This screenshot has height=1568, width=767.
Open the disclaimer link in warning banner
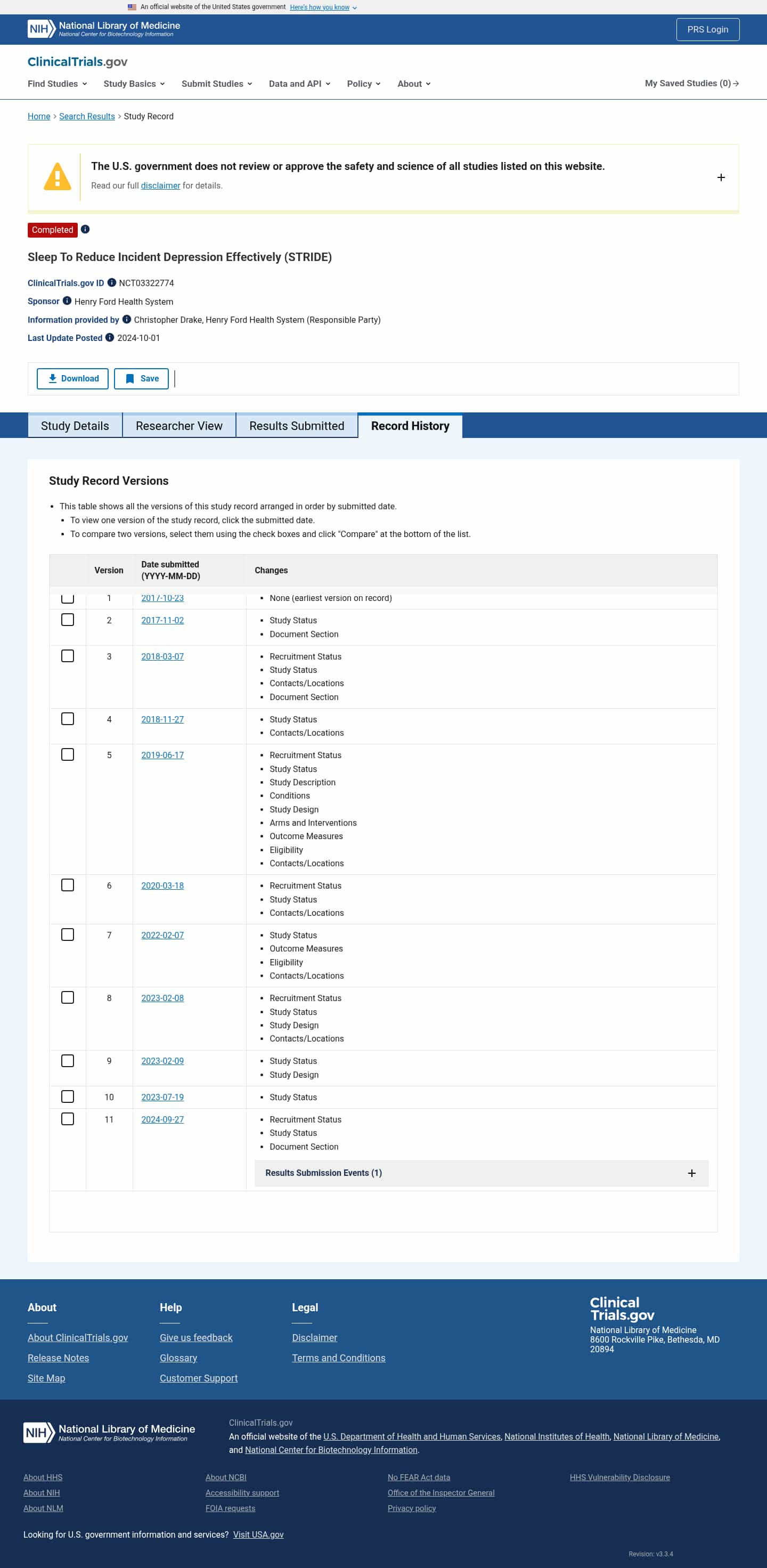tap(161, 185)
